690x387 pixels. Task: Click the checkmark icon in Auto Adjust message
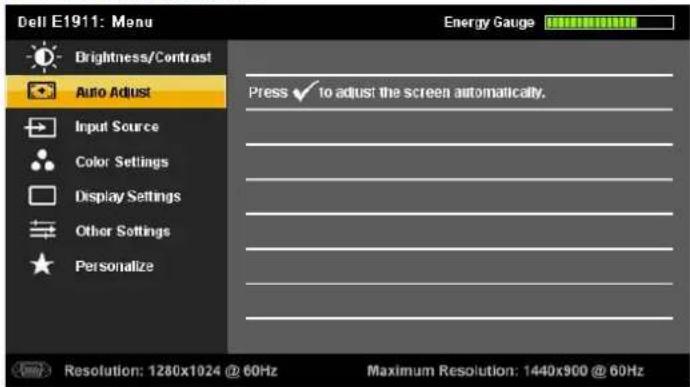click(x=305, y=91)
